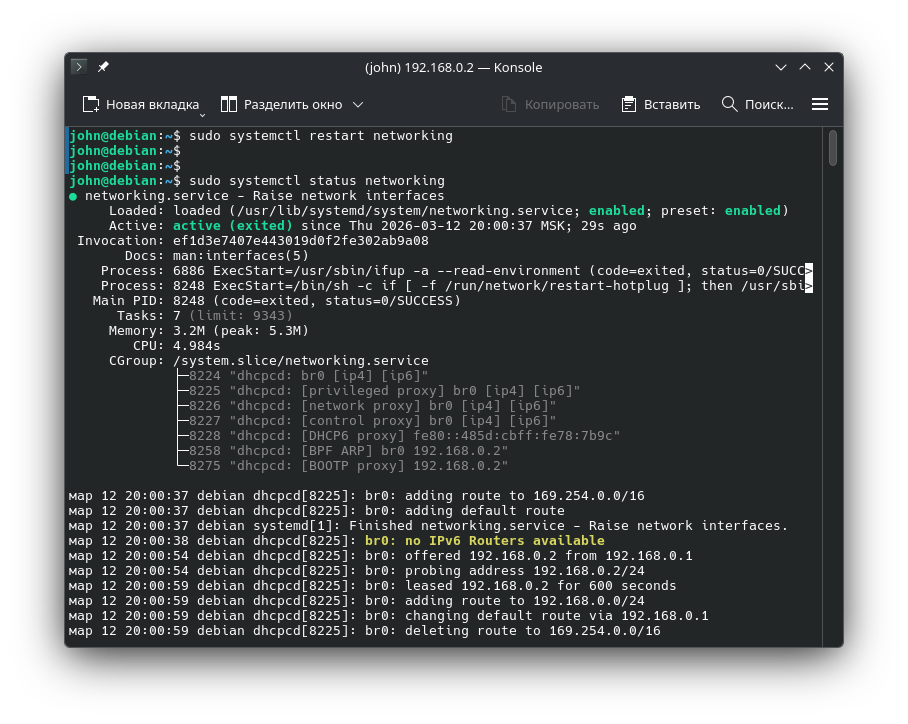
Task: Click the 'sudo systemctl restart networking' command
Action: click(x=321, y=136)
